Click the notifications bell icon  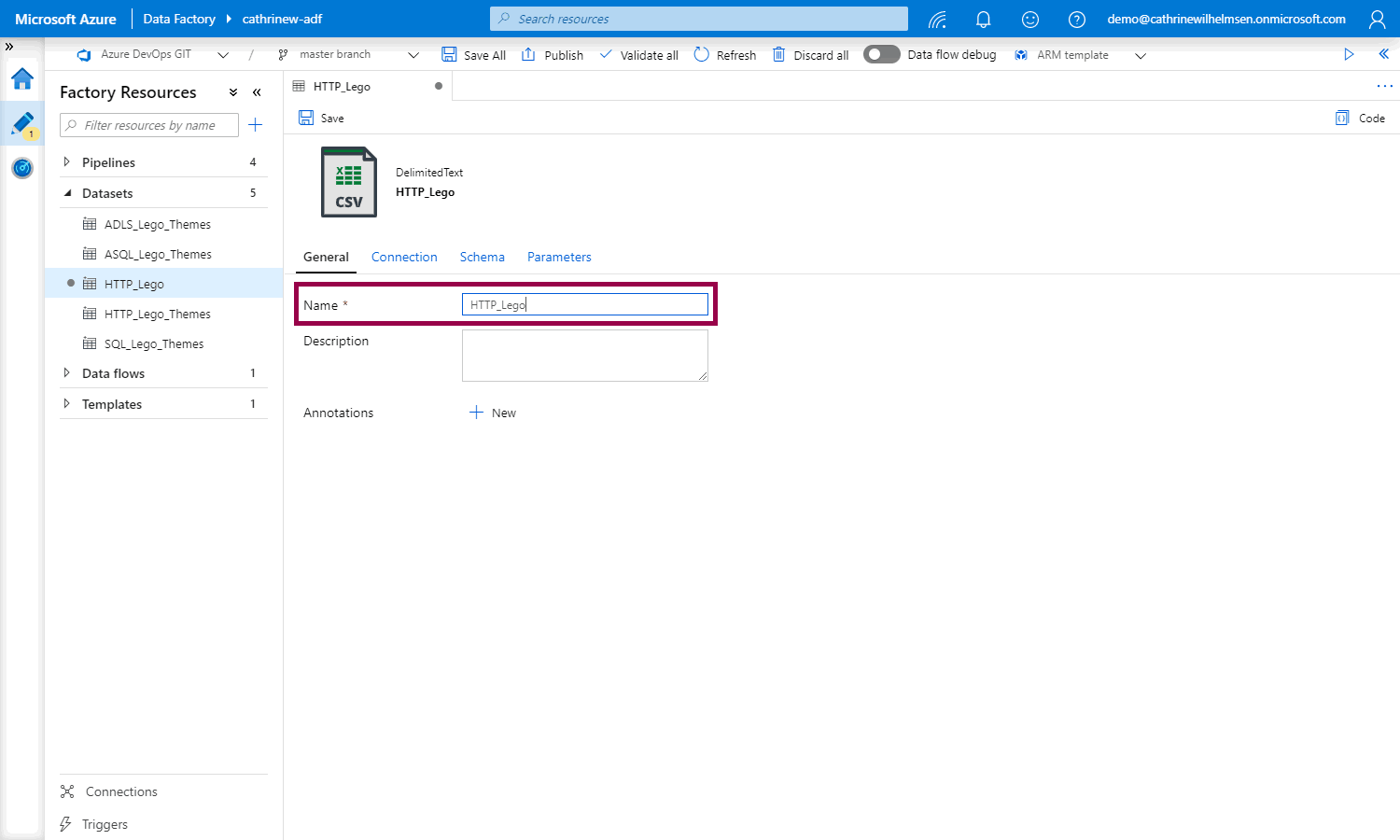pyautogui.click(x=983, y=19)
